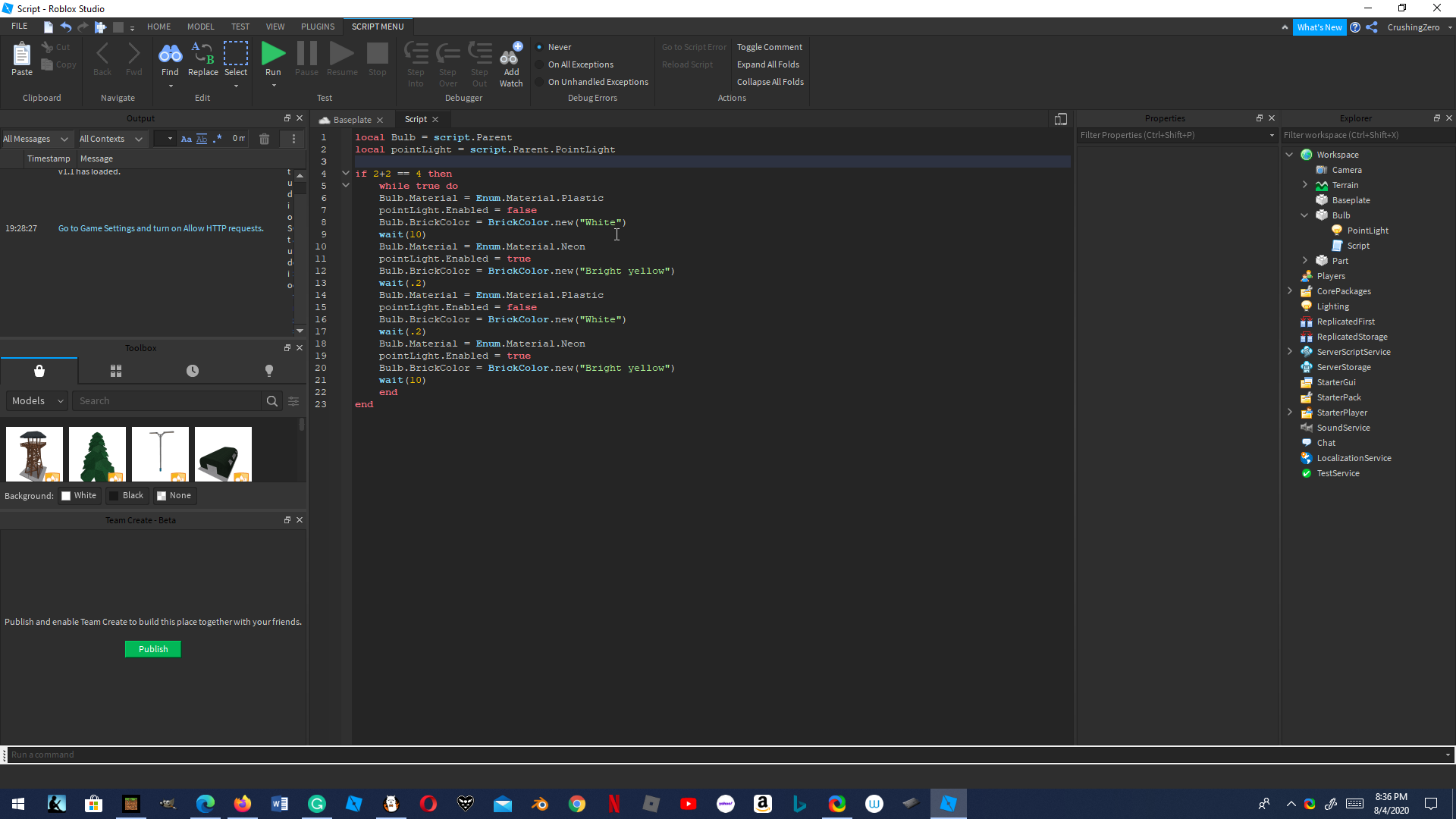The height and width of the screenshot is (819, 1456).
Task: Click the Toolbox search magnifier button
Action: [x=271, y=401]
